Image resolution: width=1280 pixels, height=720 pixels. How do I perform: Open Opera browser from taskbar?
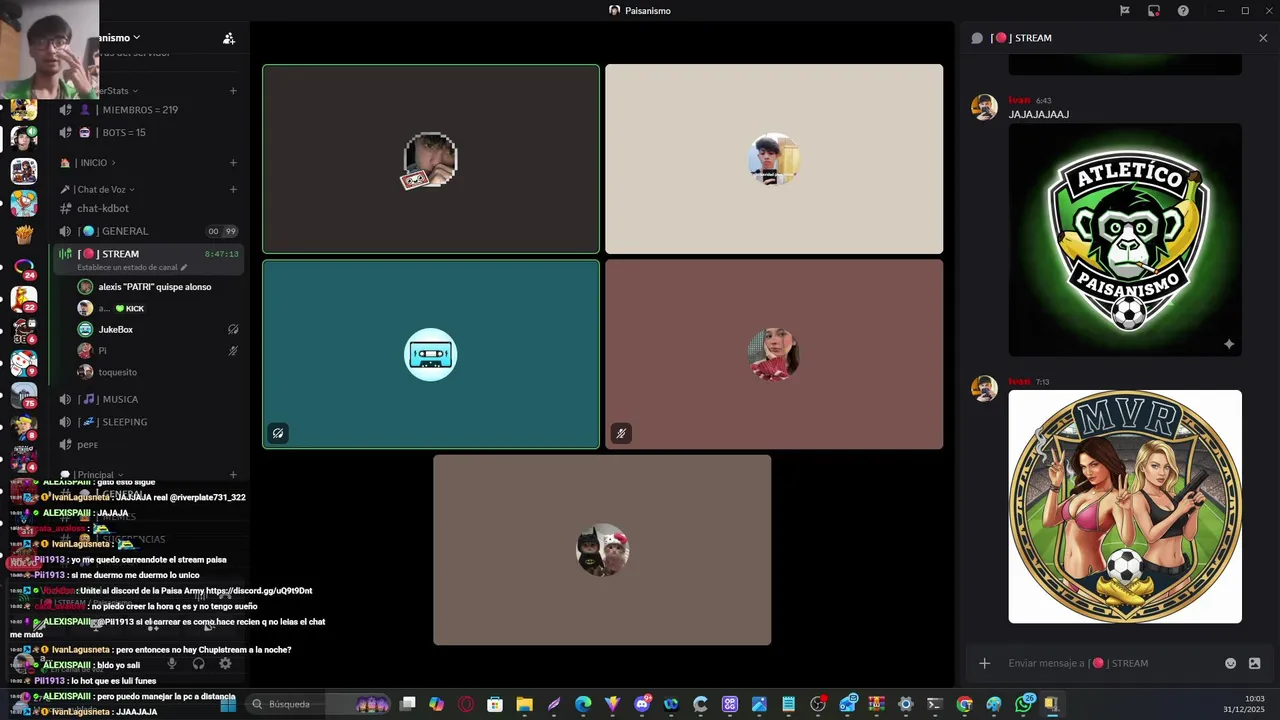tap(466, 704)
